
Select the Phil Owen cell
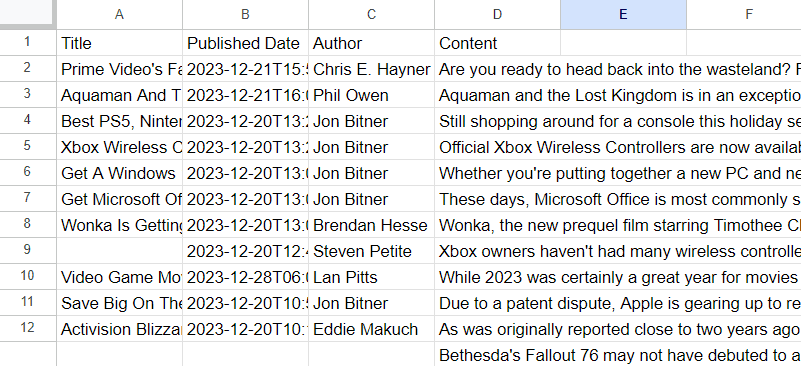[371, 95]
